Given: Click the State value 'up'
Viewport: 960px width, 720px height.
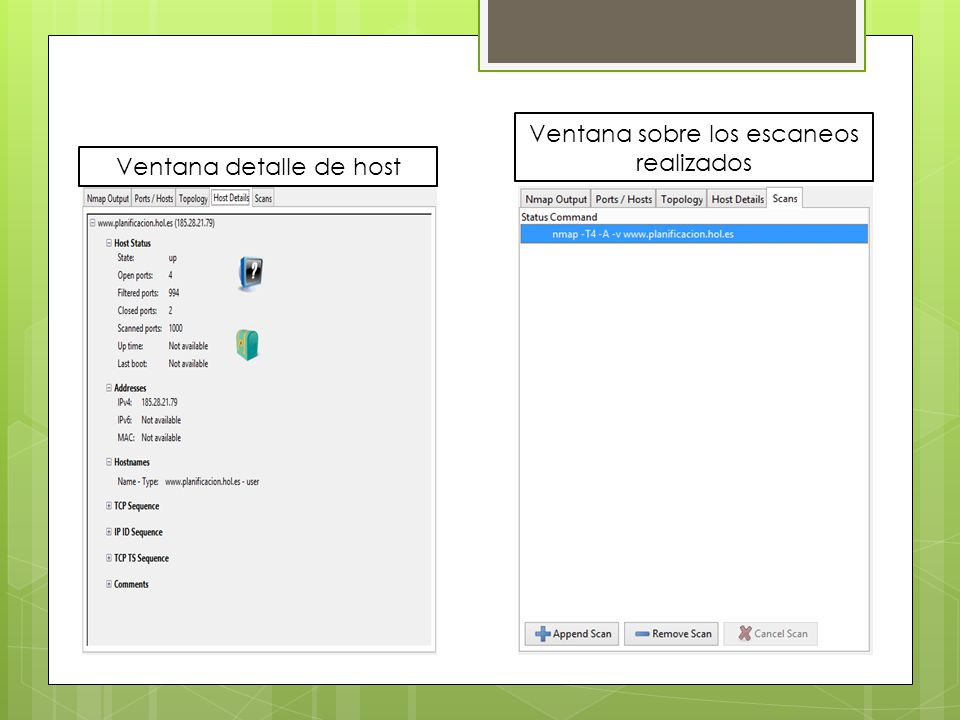Looking at the screenshot, I should coord(173,258).
